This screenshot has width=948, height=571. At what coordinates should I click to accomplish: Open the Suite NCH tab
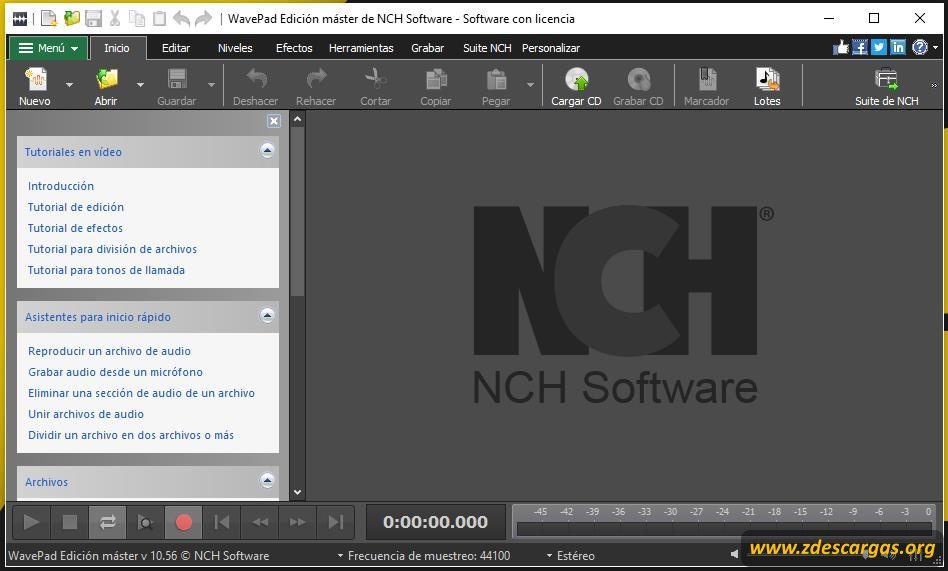click(487, 48)
